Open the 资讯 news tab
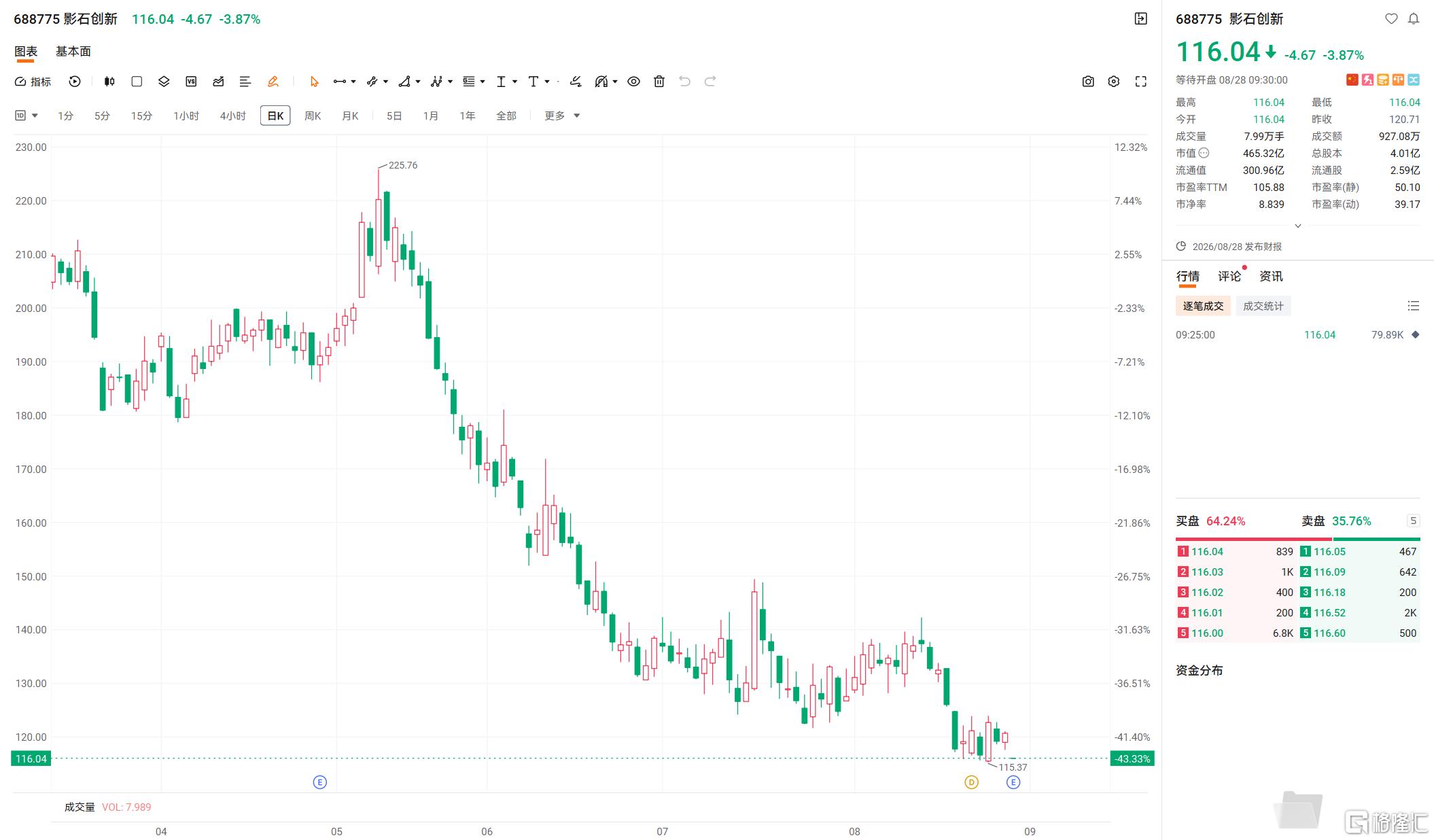 click(1271, 276)
